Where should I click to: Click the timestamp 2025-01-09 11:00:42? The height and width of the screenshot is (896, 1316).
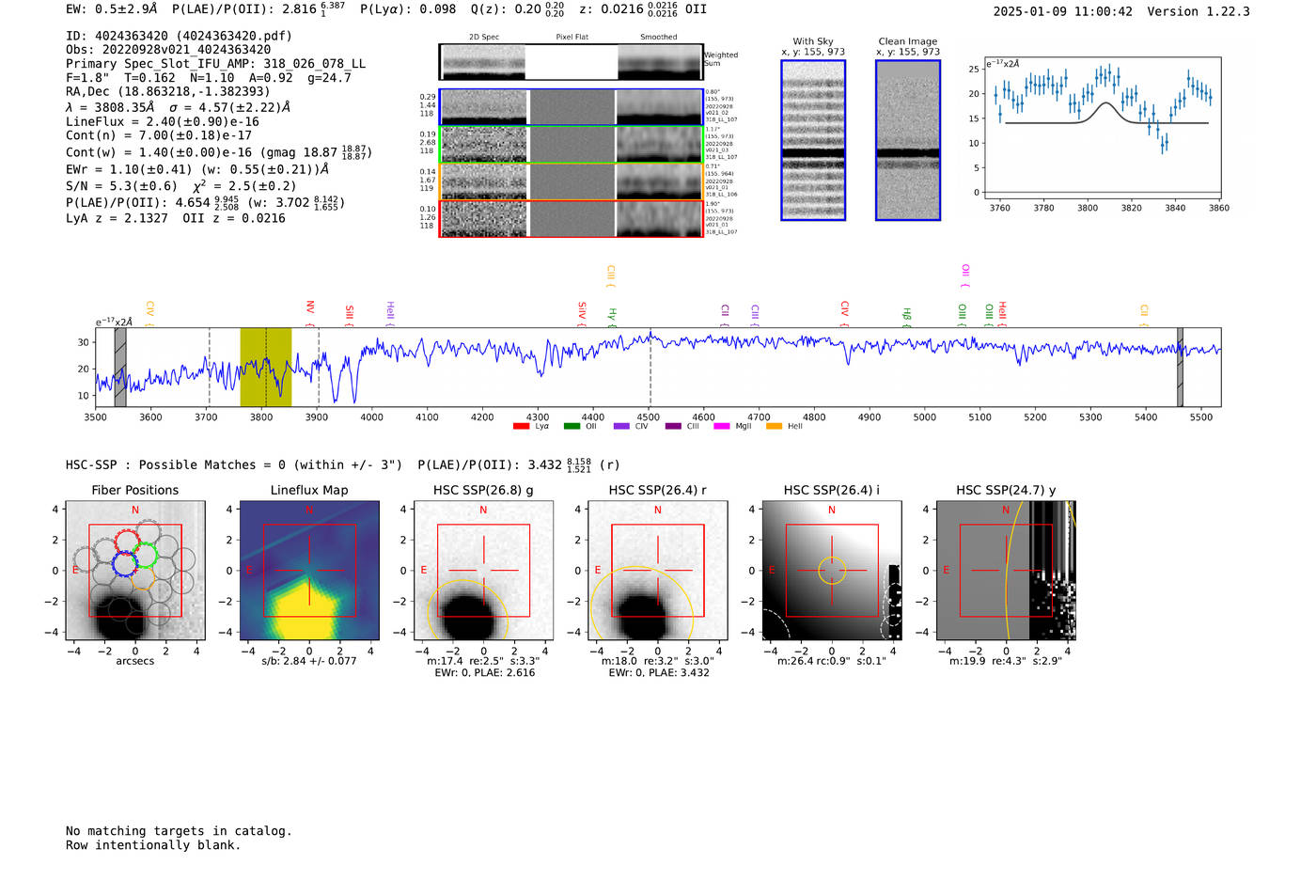pos(1063,11)
